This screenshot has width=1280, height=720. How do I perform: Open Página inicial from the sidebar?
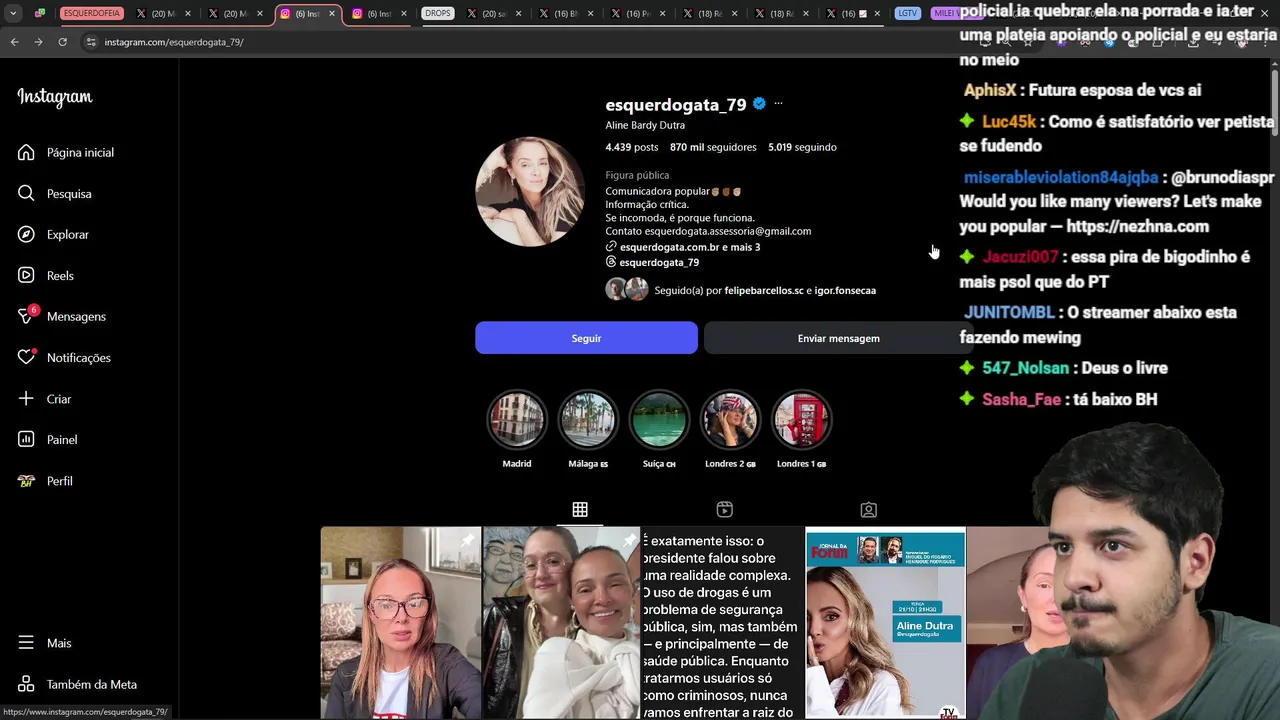click(x=66, y=152)
